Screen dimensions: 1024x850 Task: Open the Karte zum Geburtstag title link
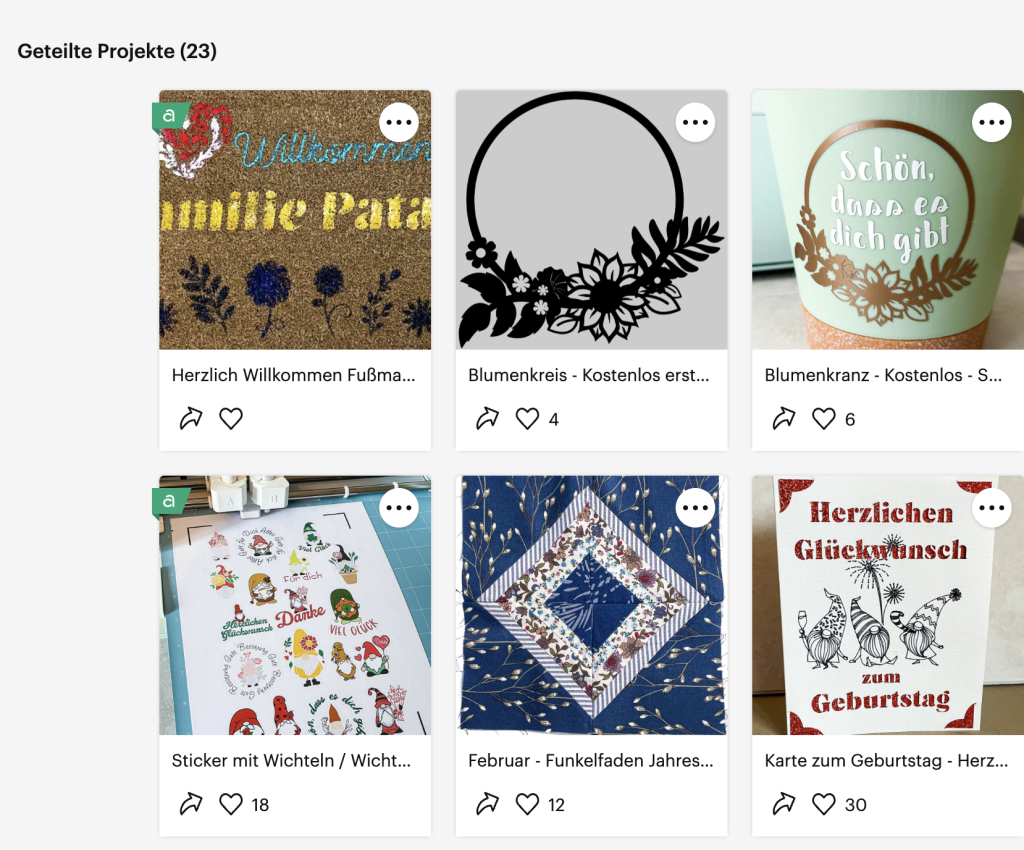coord(886,761)
